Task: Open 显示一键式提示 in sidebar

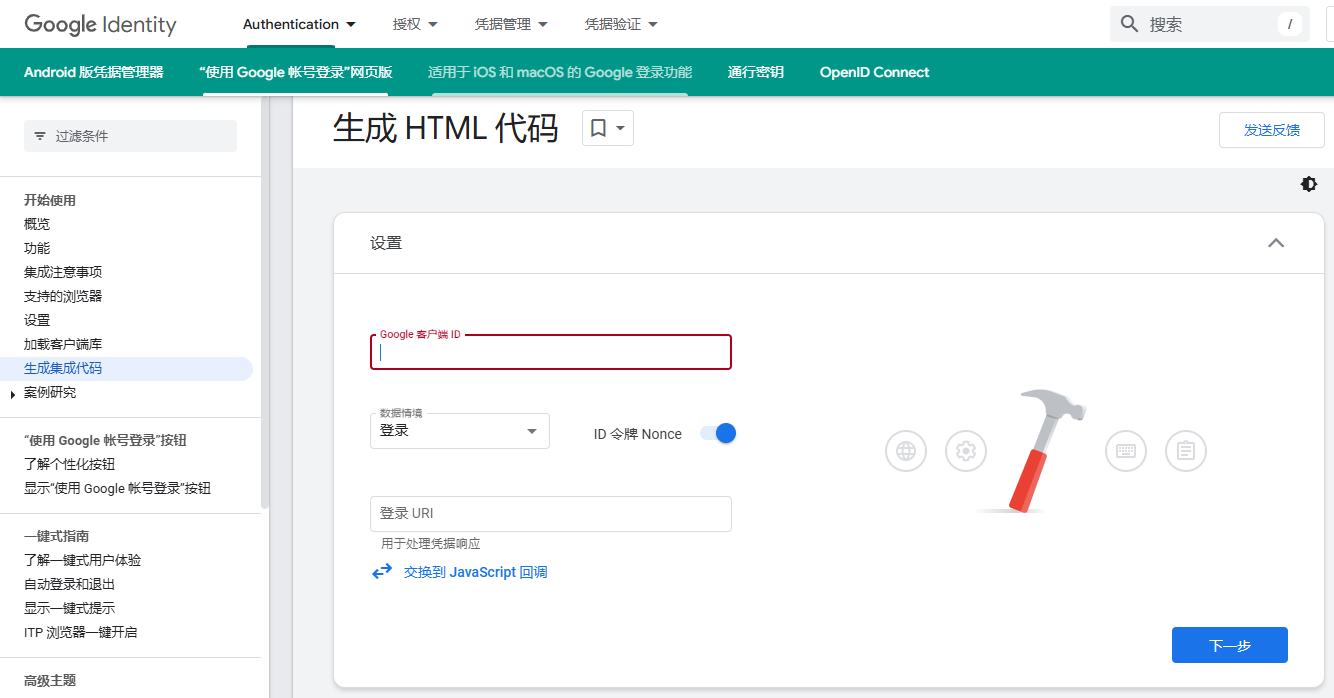Action: 69,608
